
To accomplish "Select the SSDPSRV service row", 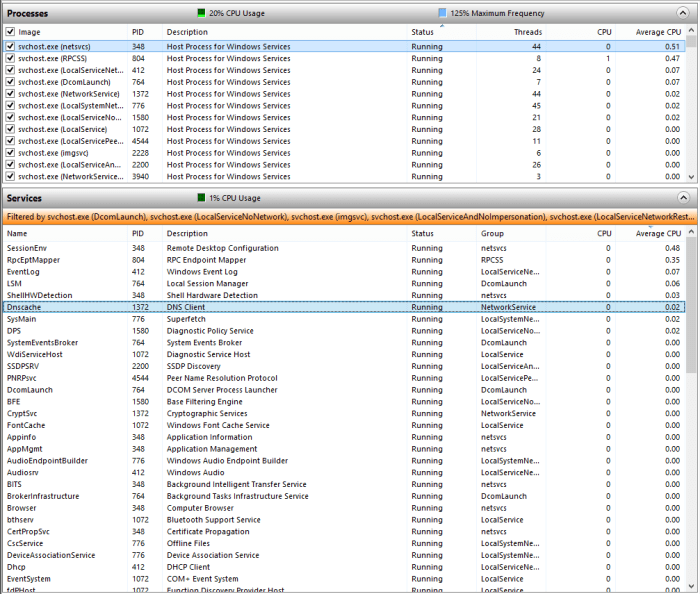I will click(344, 366).
